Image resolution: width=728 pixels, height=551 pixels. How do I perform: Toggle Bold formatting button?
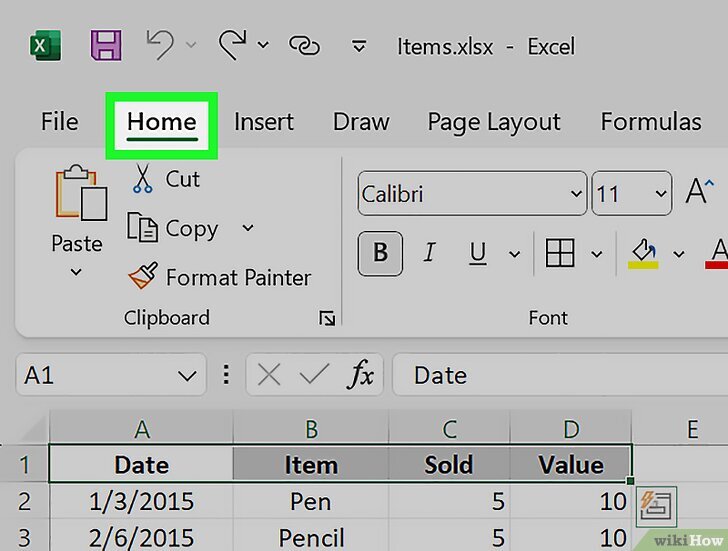(380, 253)
